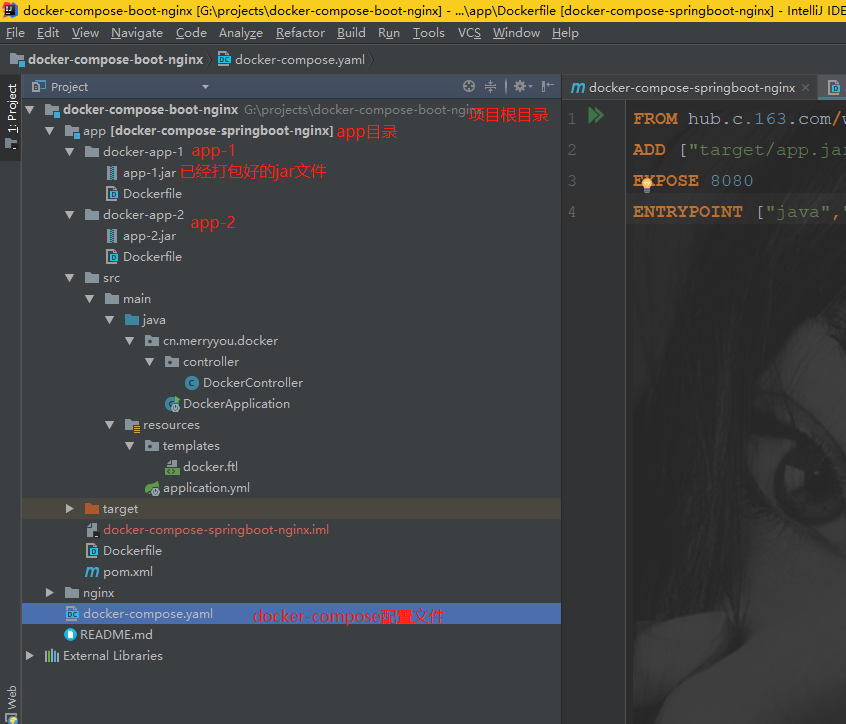Screen dimensions: 846x724
Task: Click the ENTRYPOINT instruction on line 4
Action: [688, 212]
